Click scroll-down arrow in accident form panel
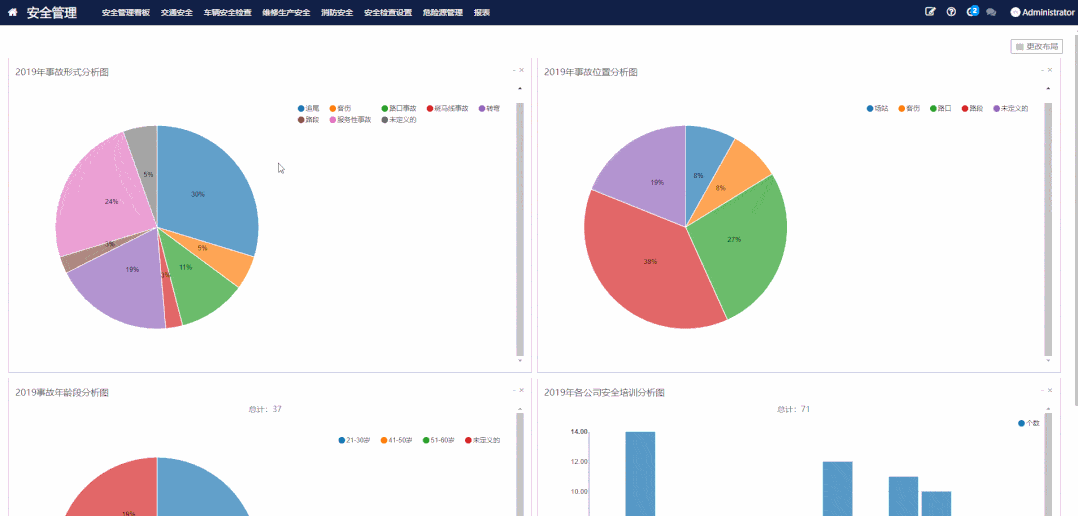 coord(520,360)
